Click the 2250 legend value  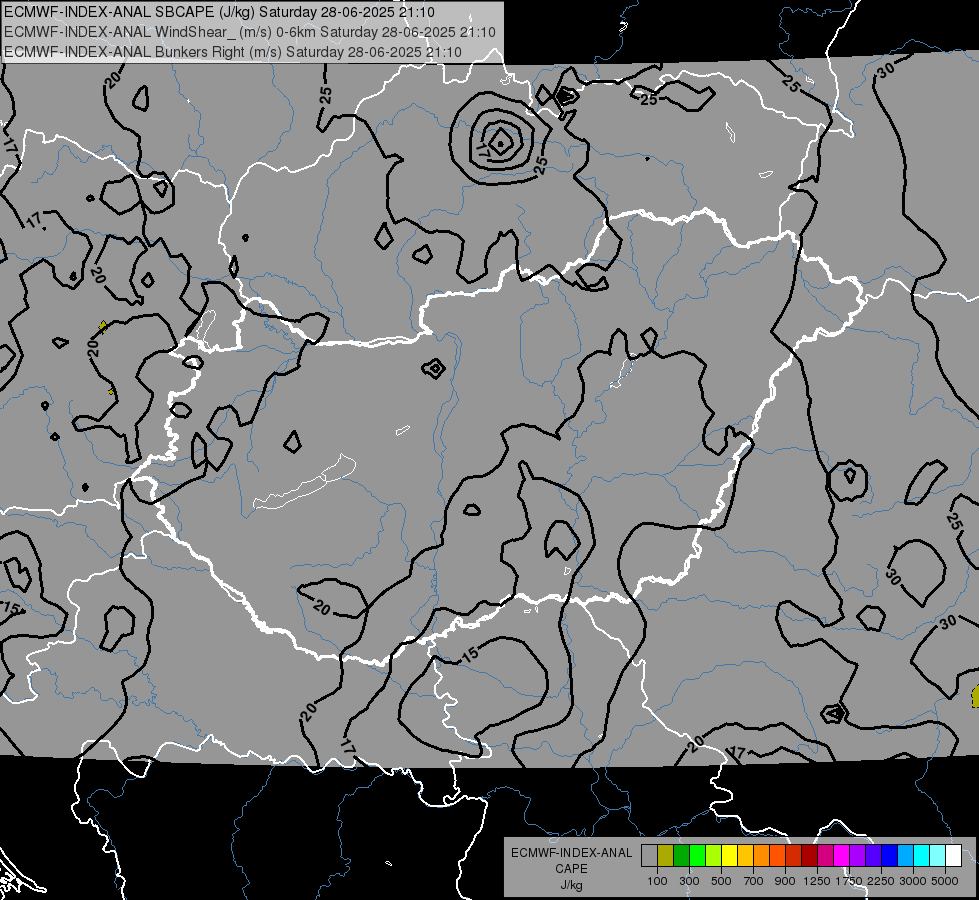pyautogui.click(x=882, y=881)
